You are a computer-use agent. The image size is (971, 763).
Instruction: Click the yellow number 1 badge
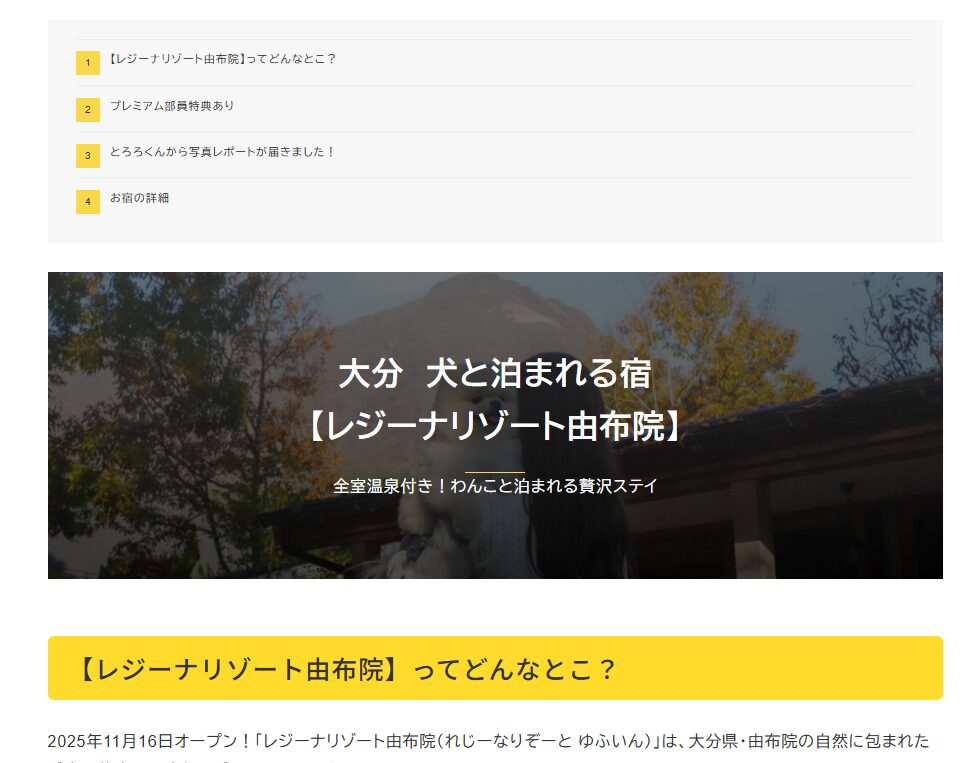click(87, 63)
